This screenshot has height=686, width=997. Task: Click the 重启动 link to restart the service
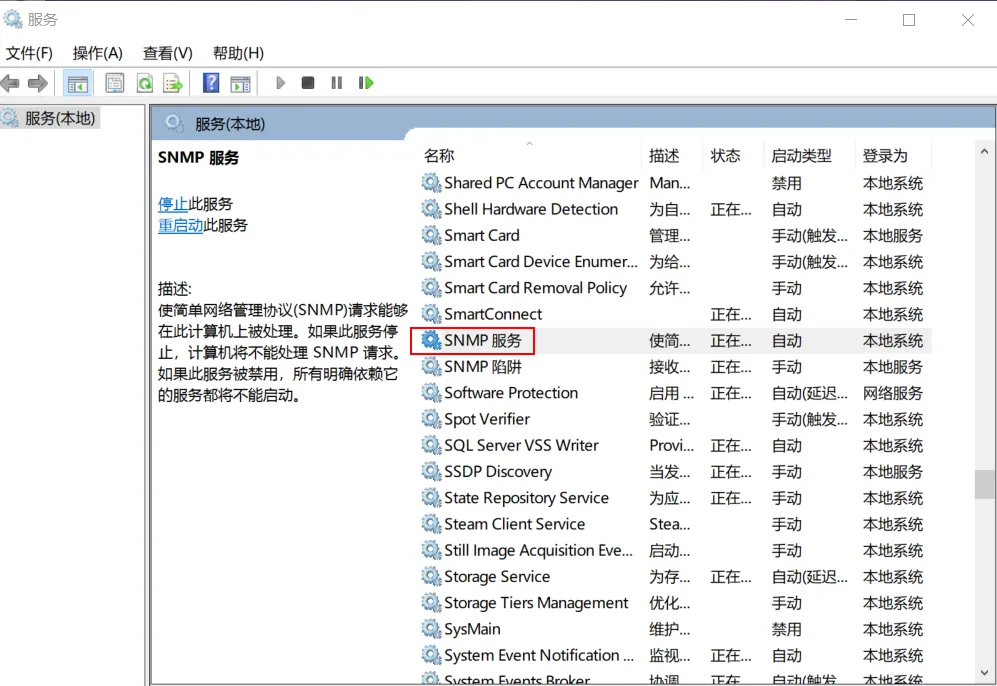point(180,226)
